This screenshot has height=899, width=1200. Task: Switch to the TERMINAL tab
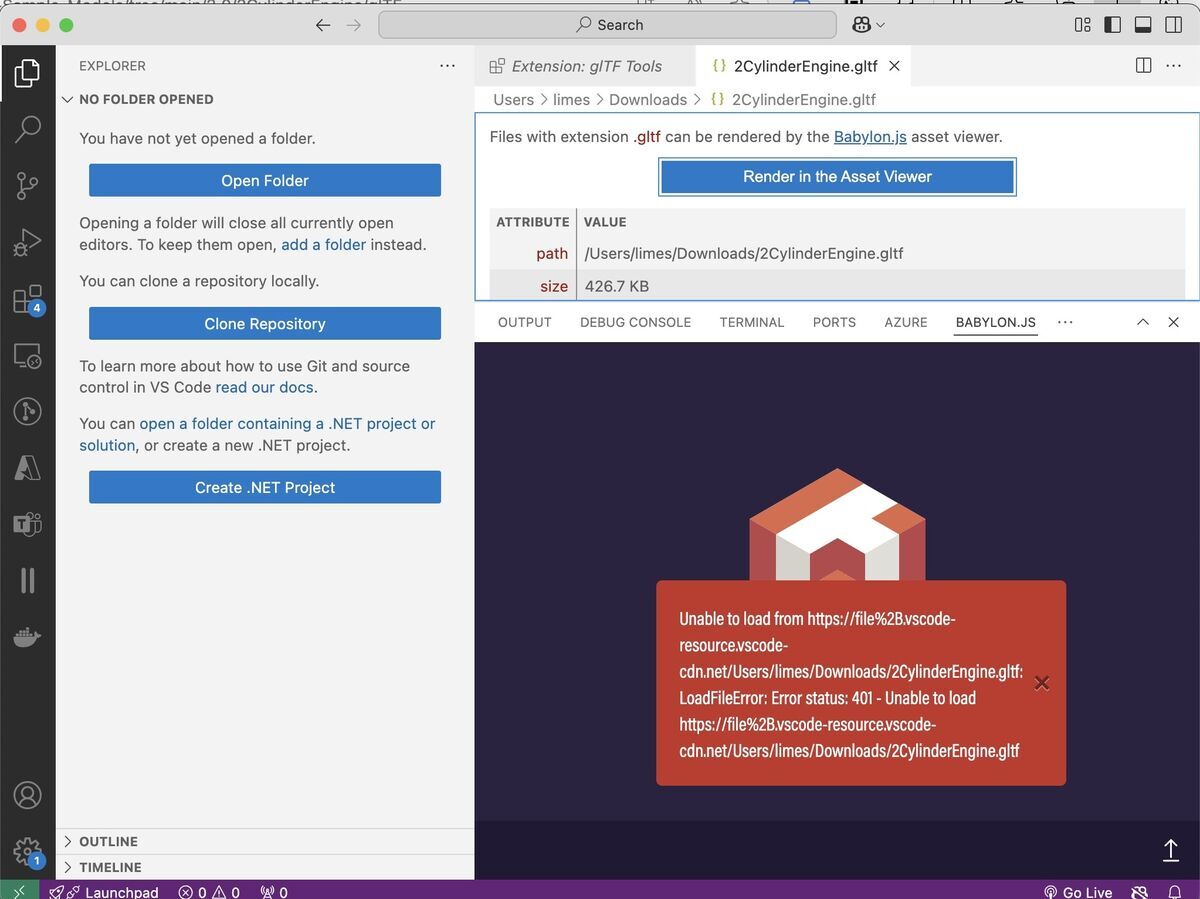752,322
